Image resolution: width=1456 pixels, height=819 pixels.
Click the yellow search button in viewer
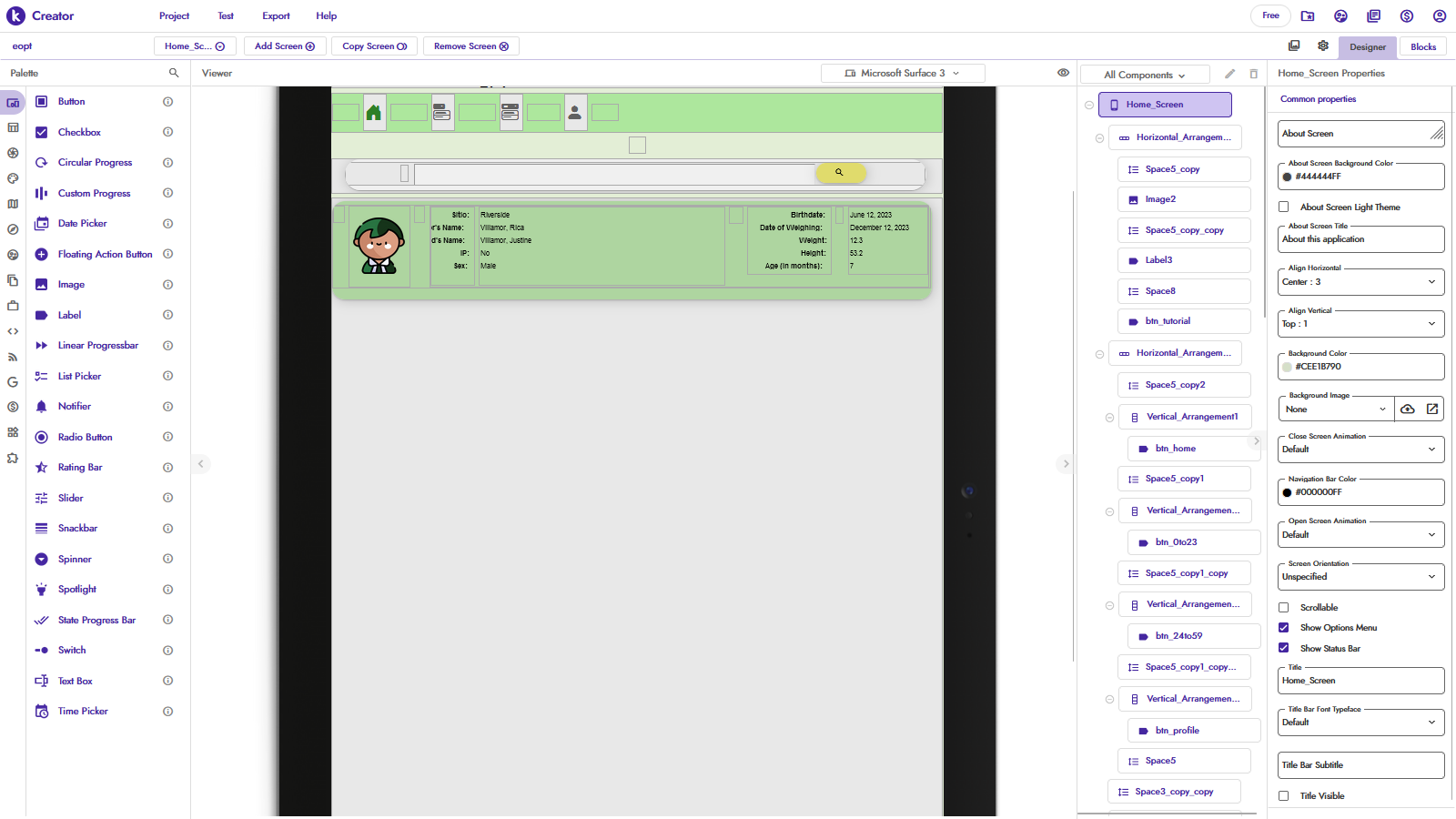840,173
